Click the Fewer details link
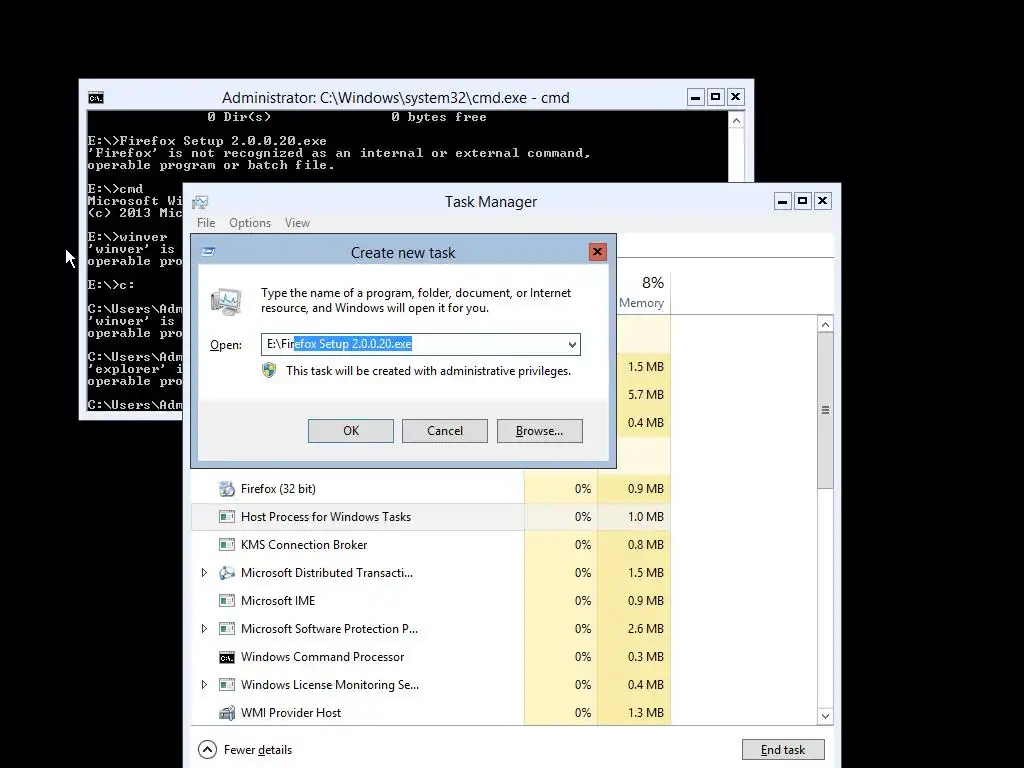Screen dimensions: 1024x768 pyautogui.click(x=257, y=750)
